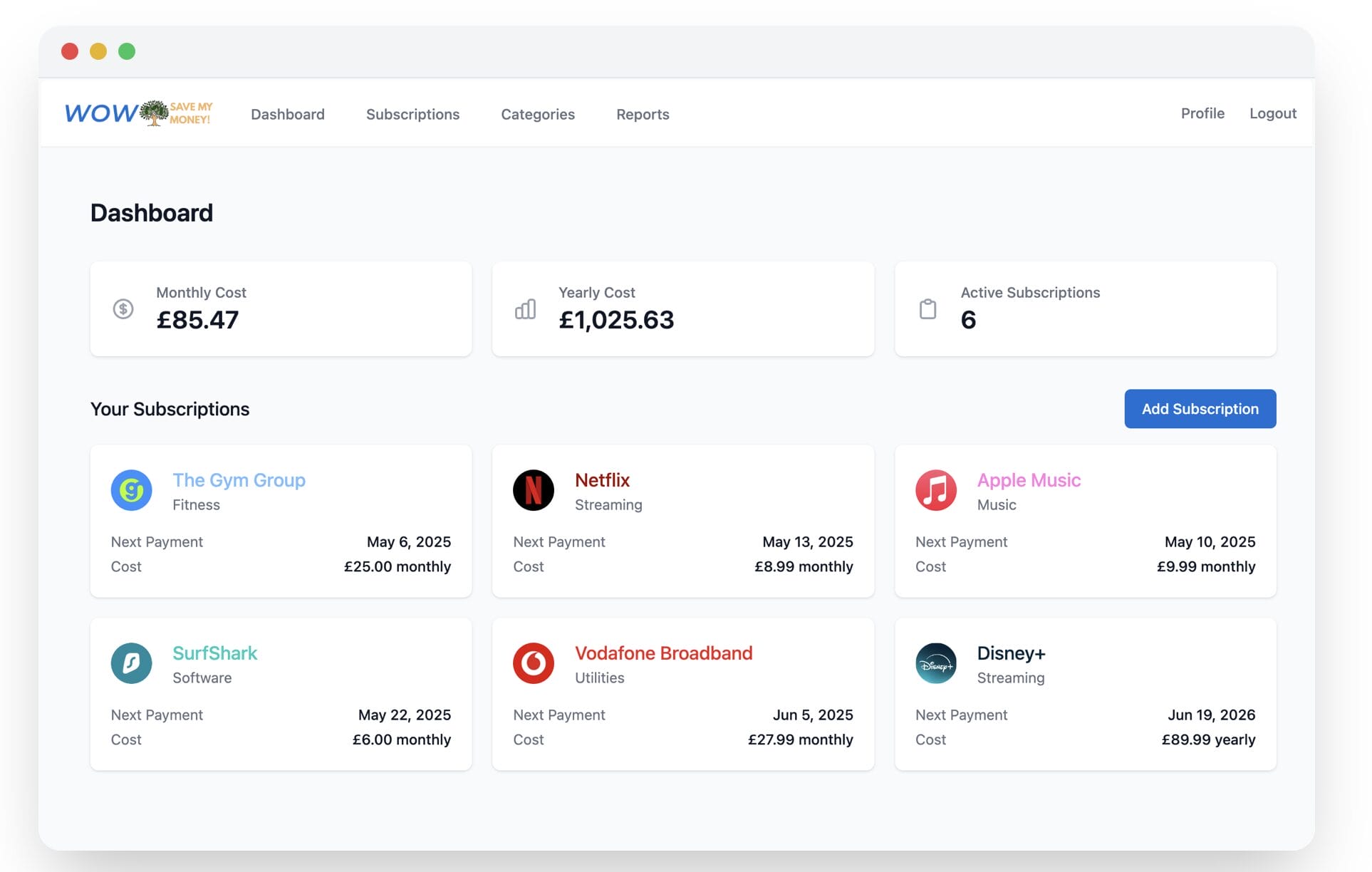1372x872 pixels.
Task: Select the Apple Music icon
Action: (x=936, y=489)
